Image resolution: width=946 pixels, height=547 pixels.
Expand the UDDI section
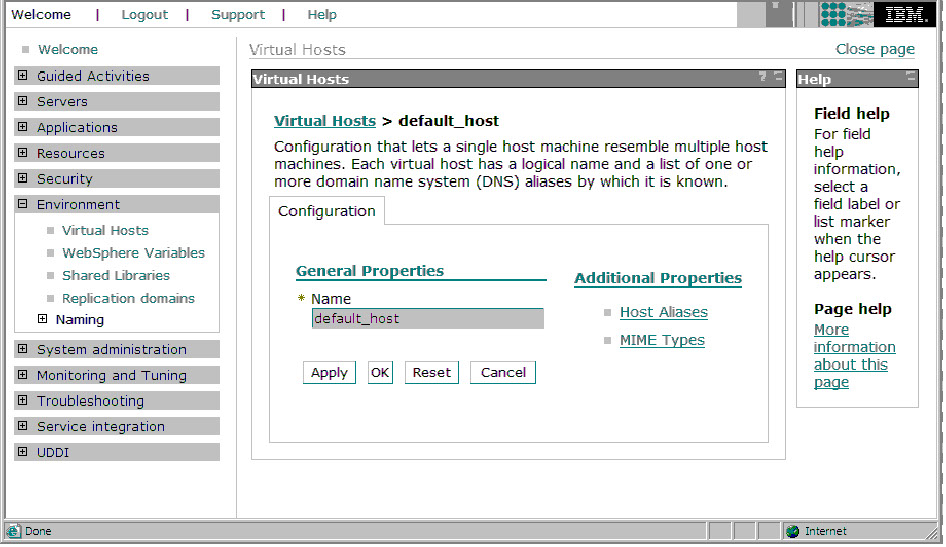22,452
